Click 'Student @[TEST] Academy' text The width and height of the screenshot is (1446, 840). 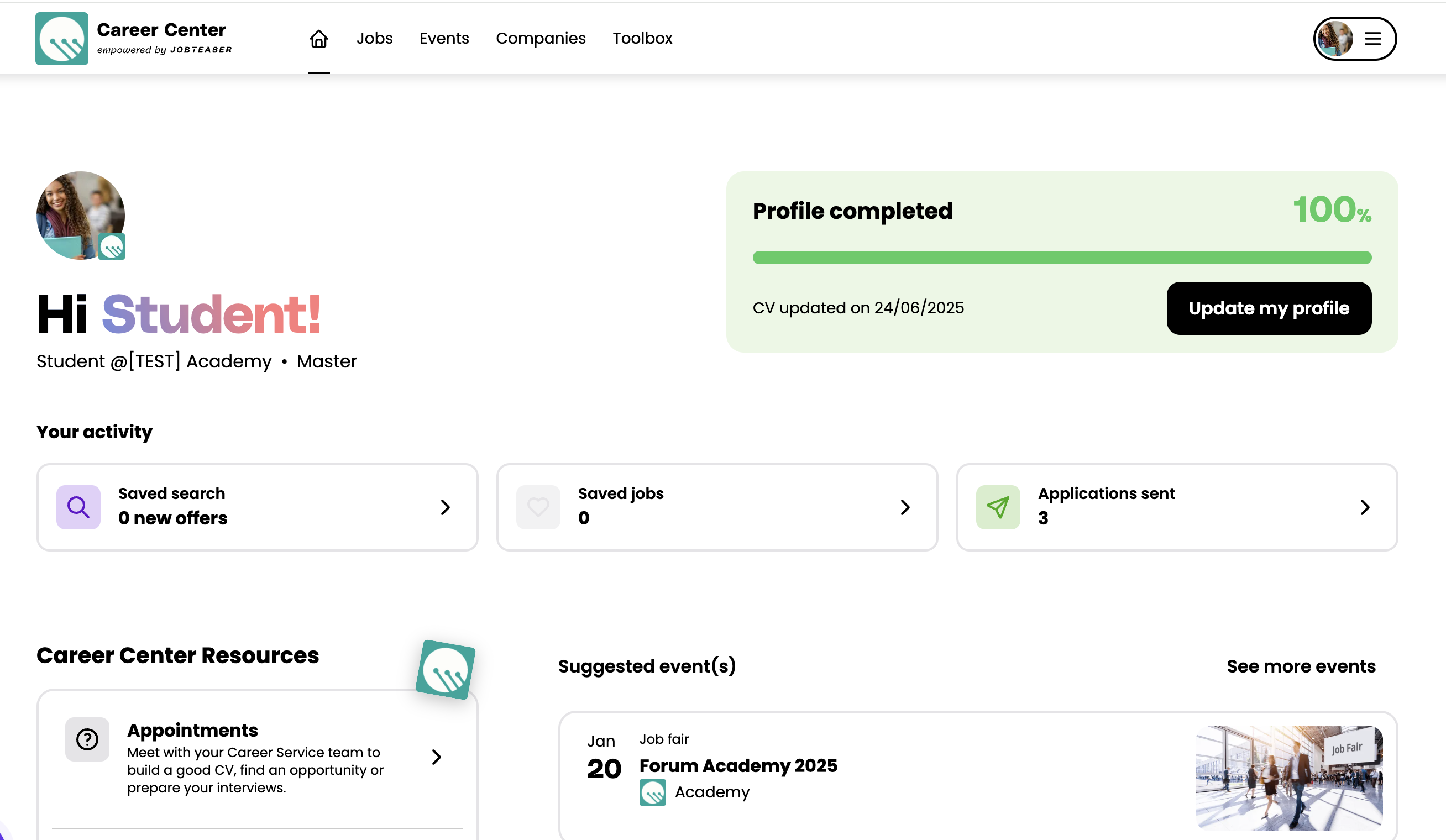click(x=154, y=361)
